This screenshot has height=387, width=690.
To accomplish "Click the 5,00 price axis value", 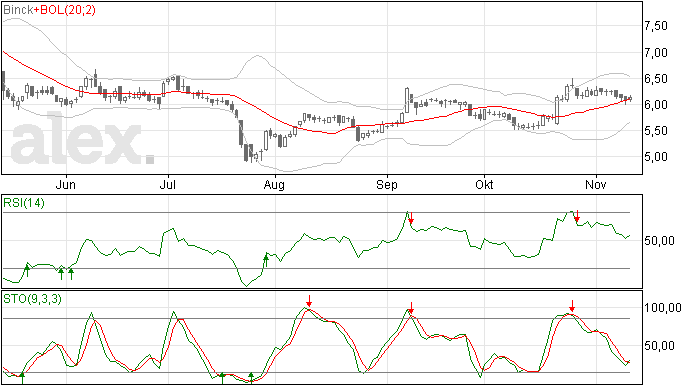I will (x=656, y=157).
